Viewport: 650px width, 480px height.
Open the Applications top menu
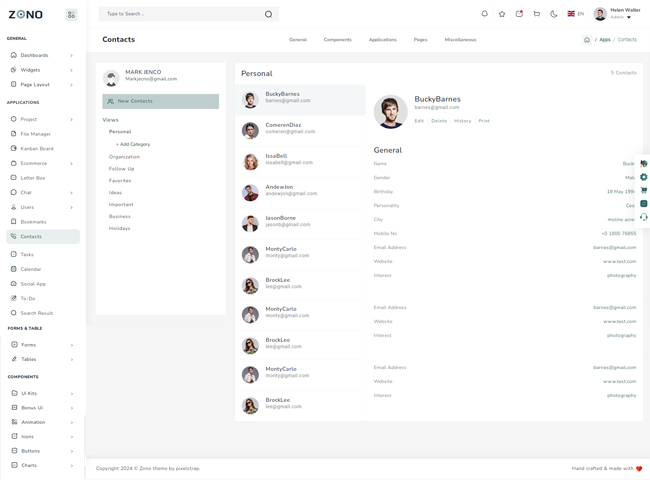[382, 40]
